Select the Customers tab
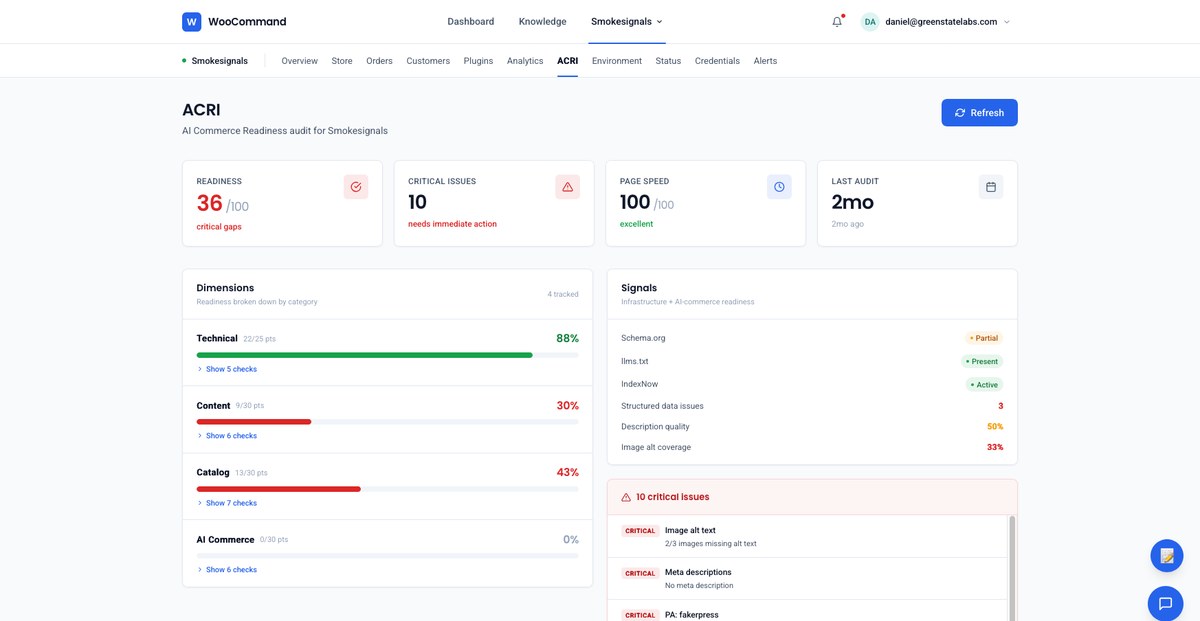The image size is (1200, 621). pos(428,61)
